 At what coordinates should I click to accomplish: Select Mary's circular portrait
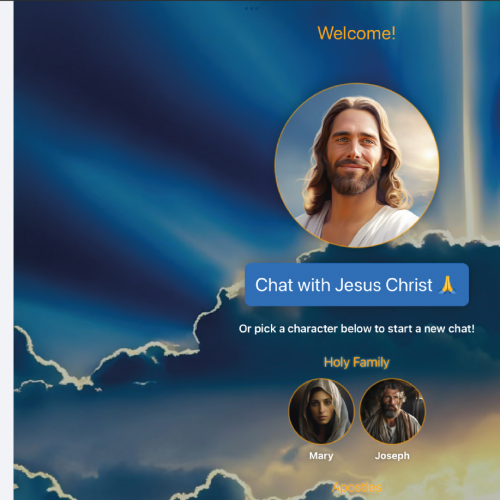[321, 411]
